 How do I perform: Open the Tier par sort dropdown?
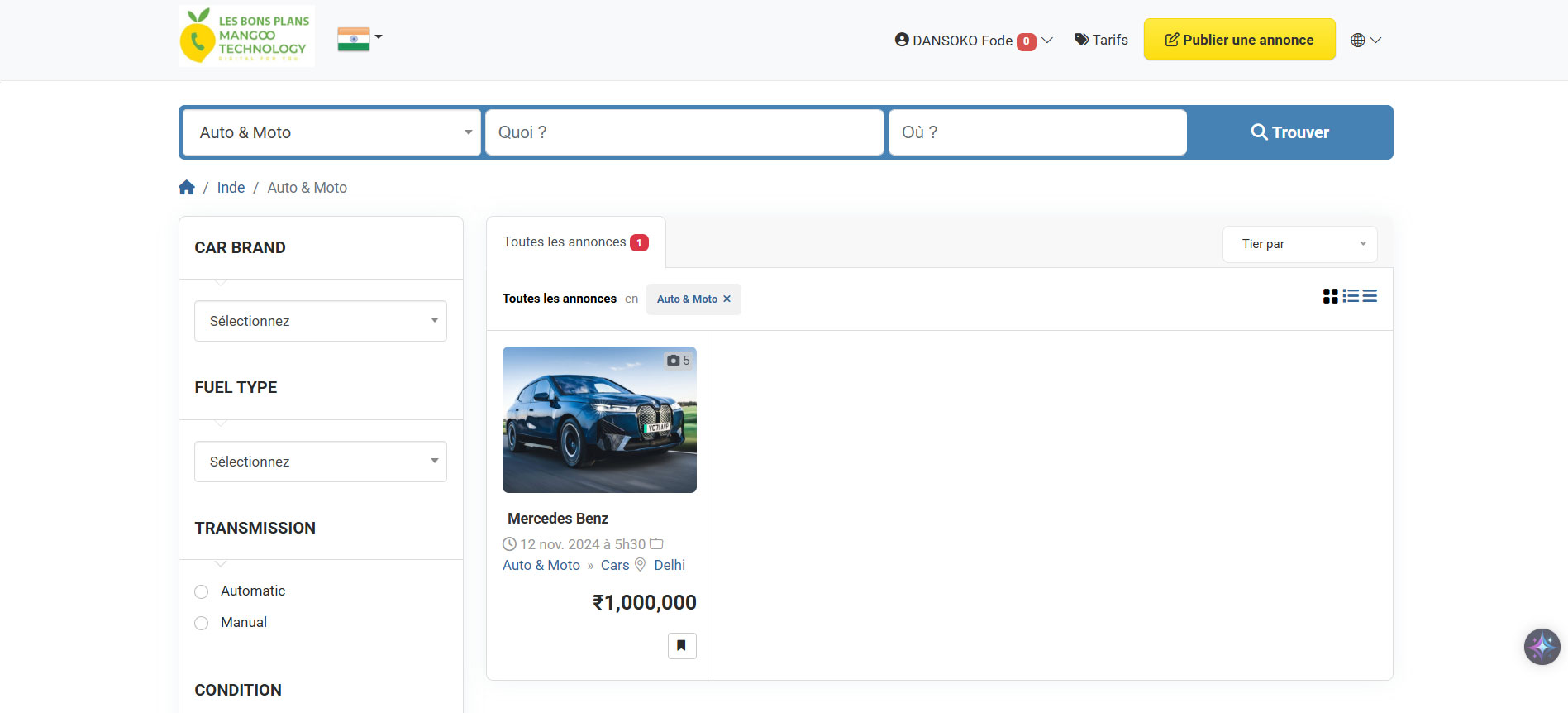point(1299,244)
